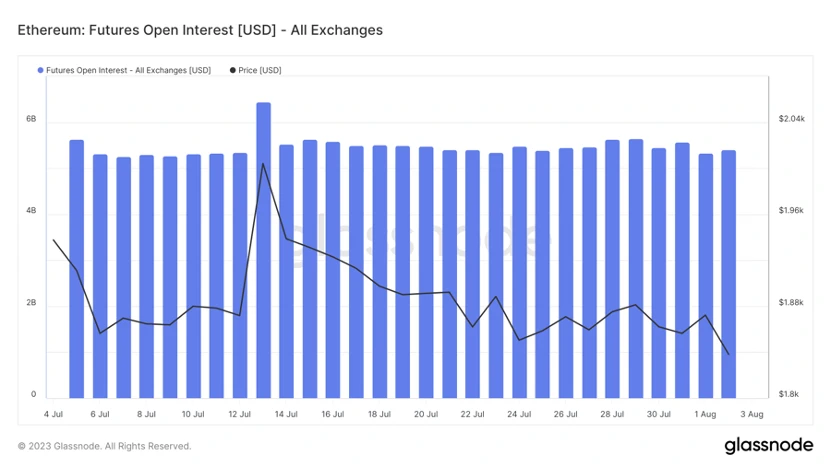Image resolution: width=832 pixels, height=468 pixels.
Task: Click the black Price legend dot
Action: (x=233, y=71)
